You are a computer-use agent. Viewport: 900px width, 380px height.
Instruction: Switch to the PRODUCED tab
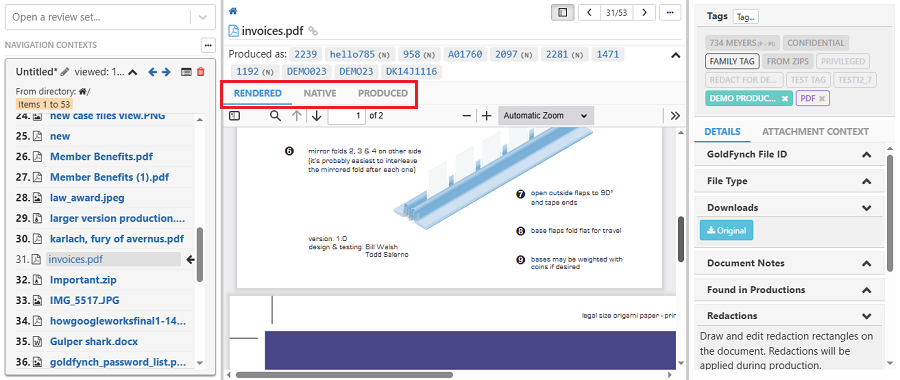pyautogui.click(x=383, y=93)
